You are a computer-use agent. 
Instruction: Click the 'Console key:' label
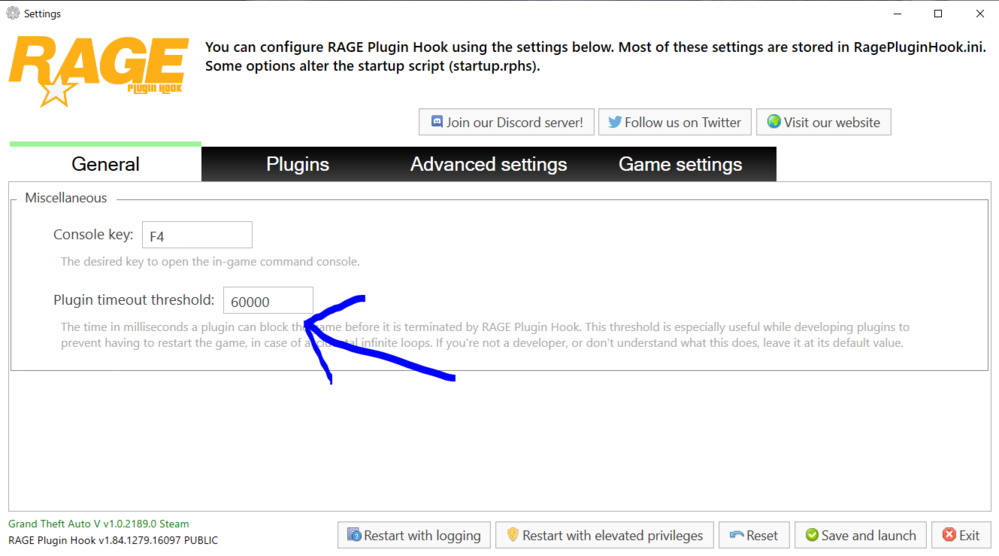point(93,234)
